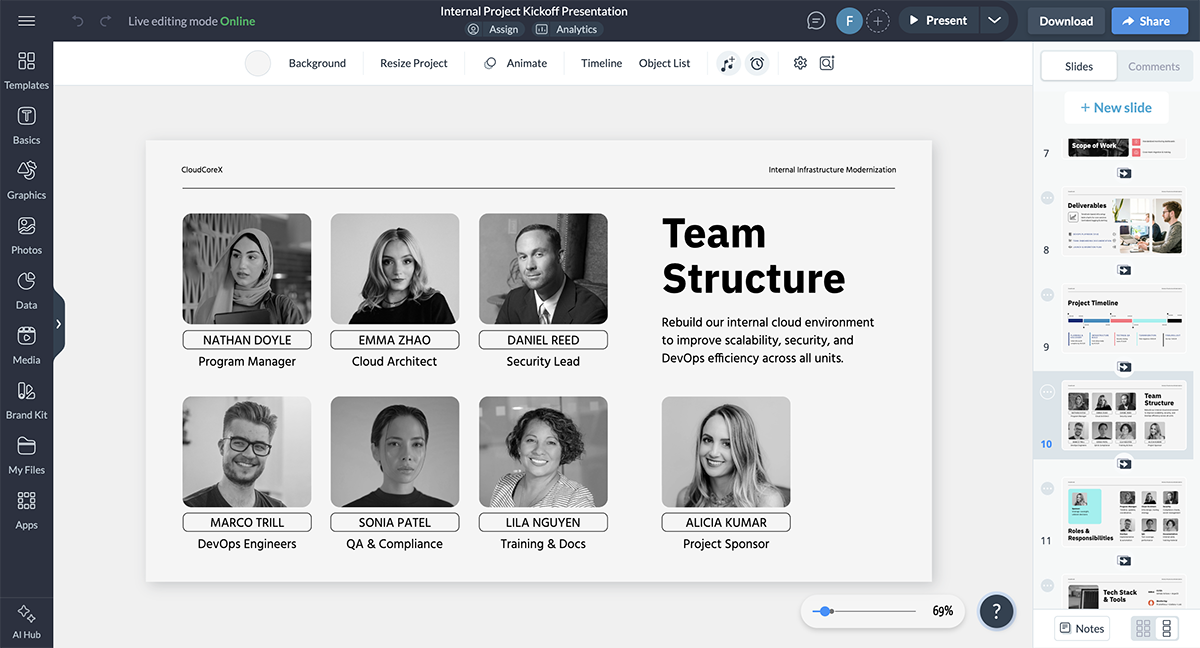Viewport: 1200px width, 648px height.
Task: Open the comments speech bubble icon
Action: tap(817, 21)
